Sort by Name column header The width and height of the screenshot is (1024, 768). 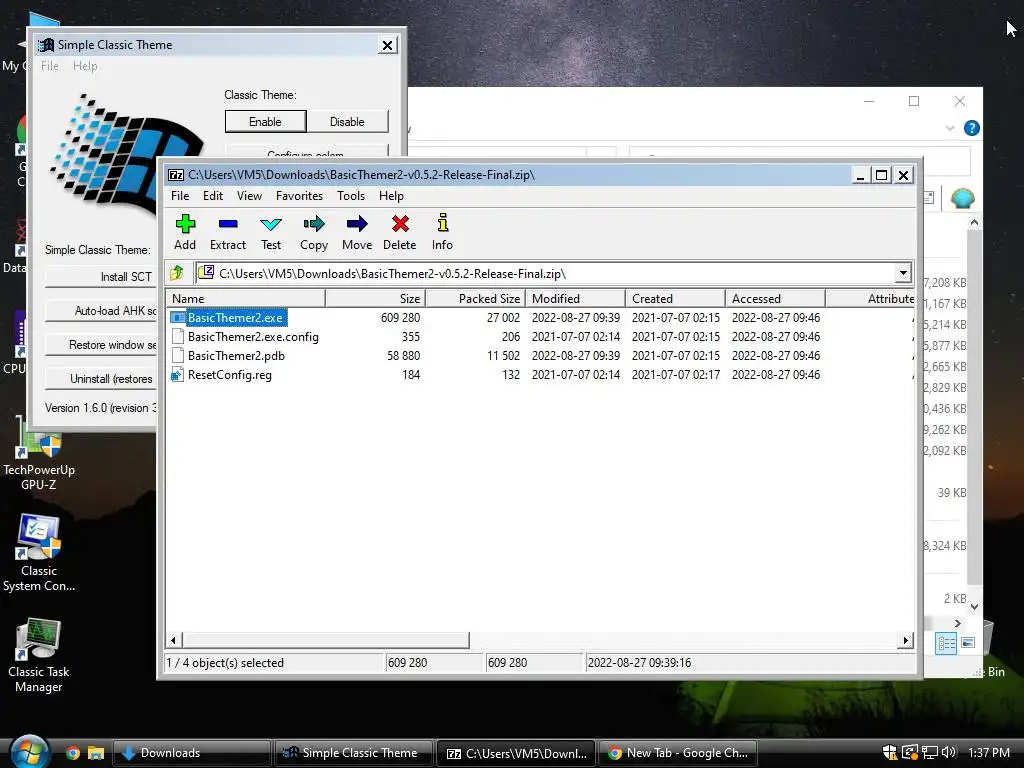246,298
